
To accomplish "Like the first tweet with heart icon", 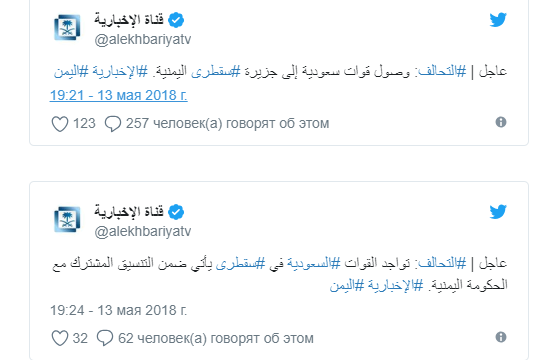I will pos(60,124).
